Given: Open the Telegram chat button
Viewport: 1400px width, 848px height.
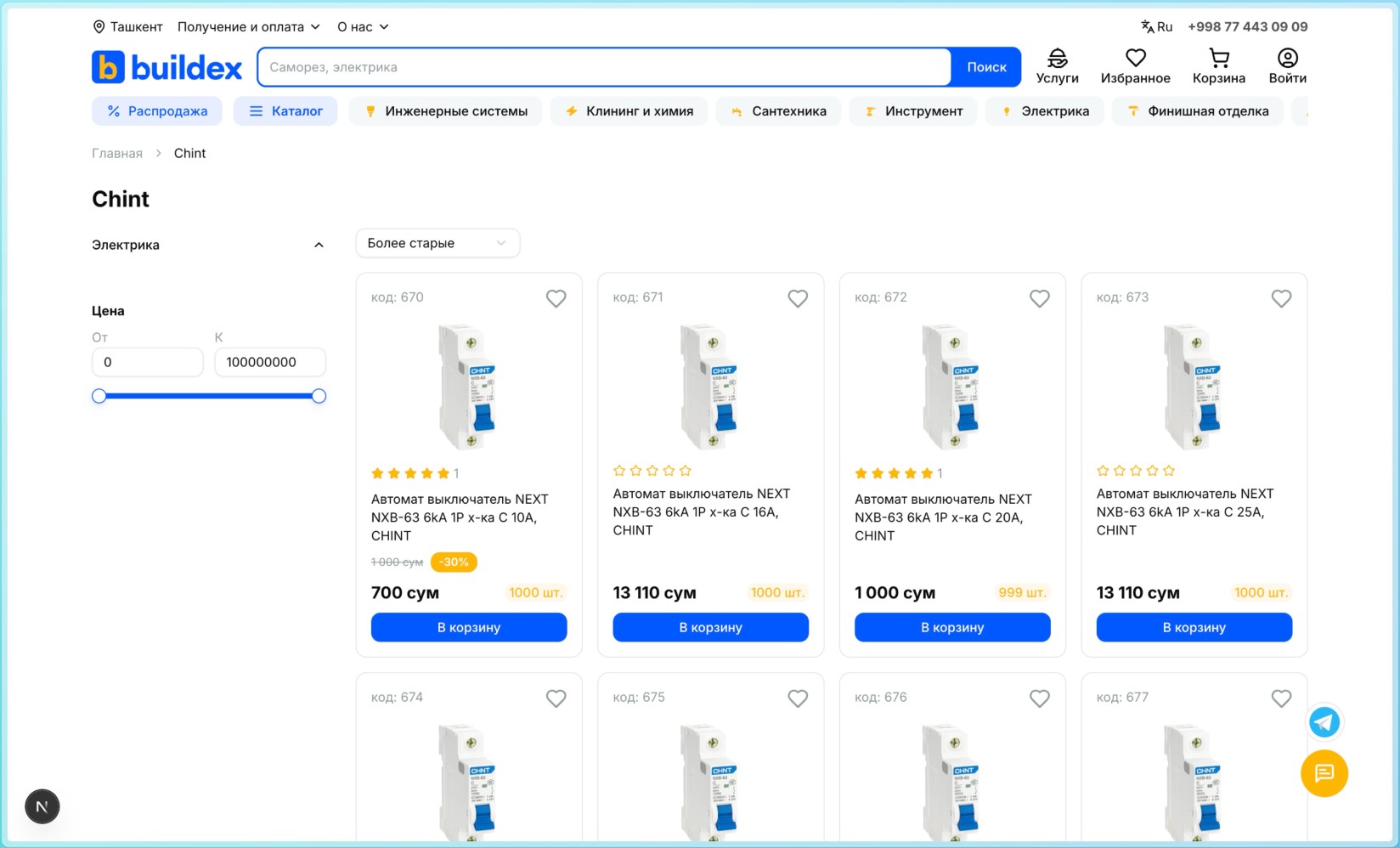Looking at the screenshot, I should 1324,722.
